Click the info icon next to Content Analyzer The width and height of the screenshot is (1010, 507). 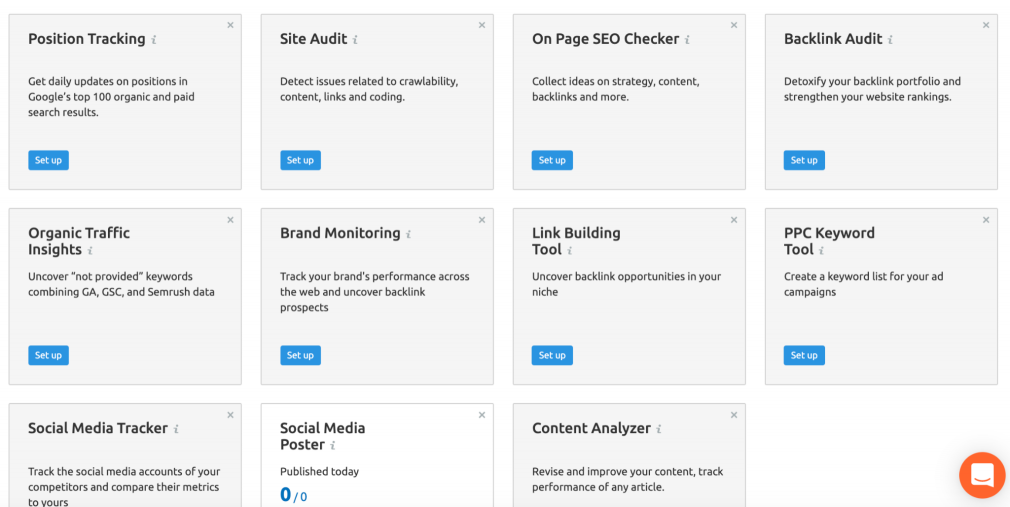pos(659,429)
